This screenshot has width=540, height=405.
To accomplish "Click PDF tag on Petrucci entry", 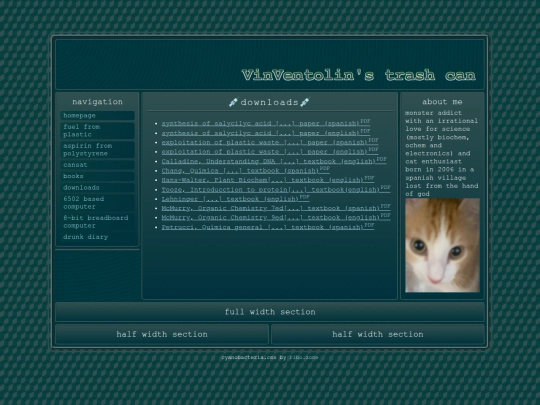I will 369,225.
